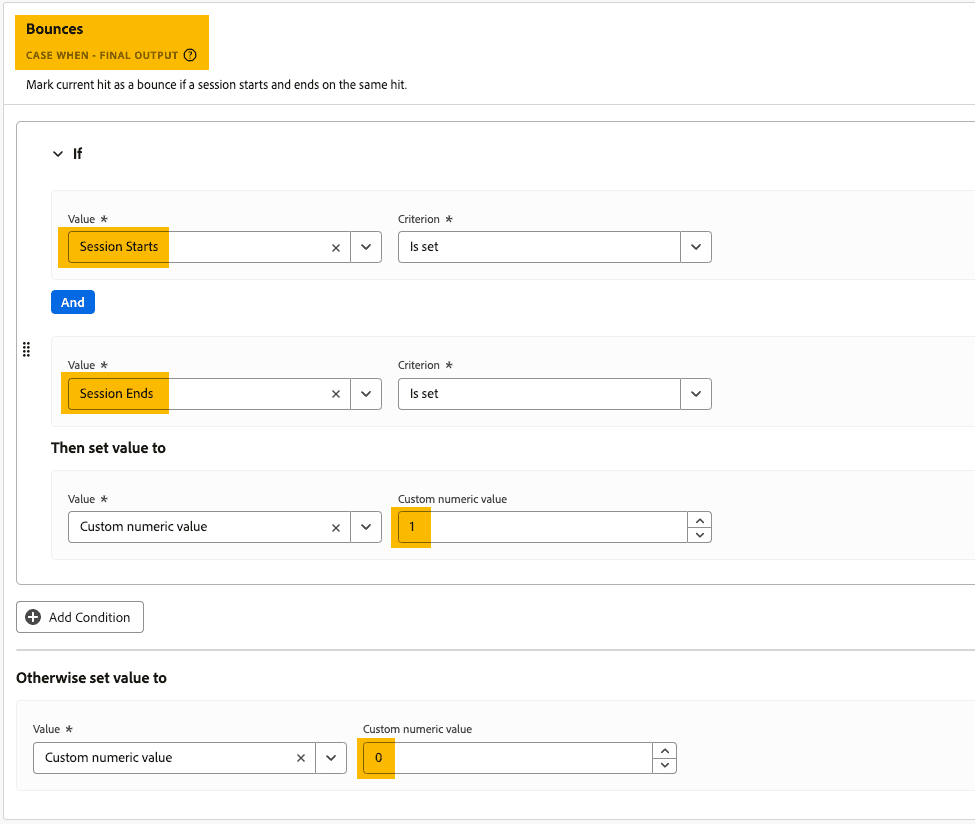Clear the Session Starts value

coord(336,247)
